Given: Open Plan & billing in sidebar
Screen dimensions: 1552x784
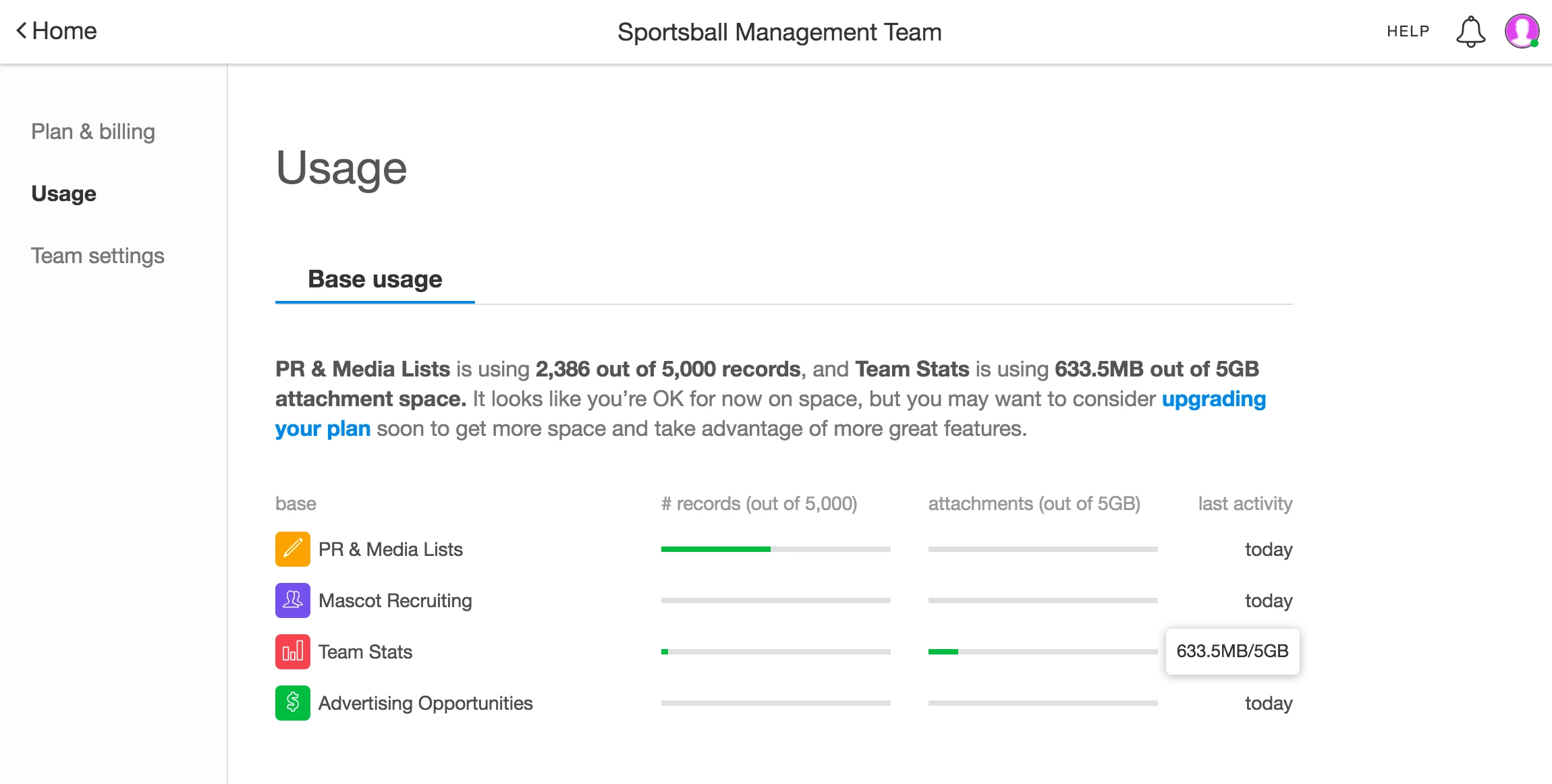Looking at the screenshot, I should coord(93,132).
